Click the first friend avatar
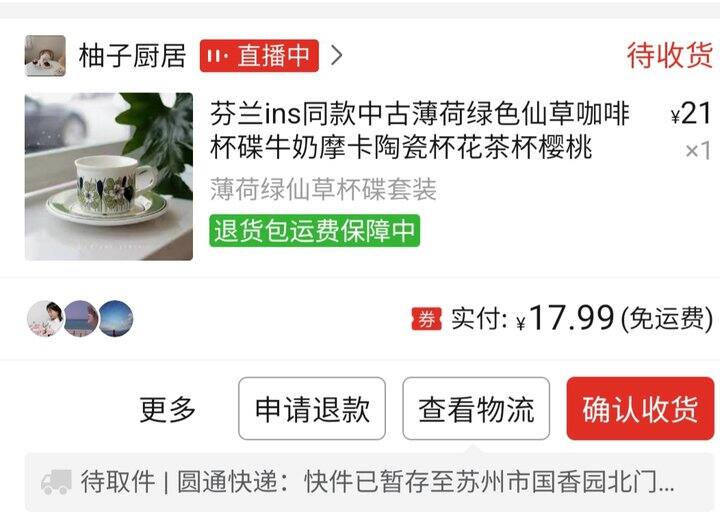The image size is (720, 524). pos(45,318)
